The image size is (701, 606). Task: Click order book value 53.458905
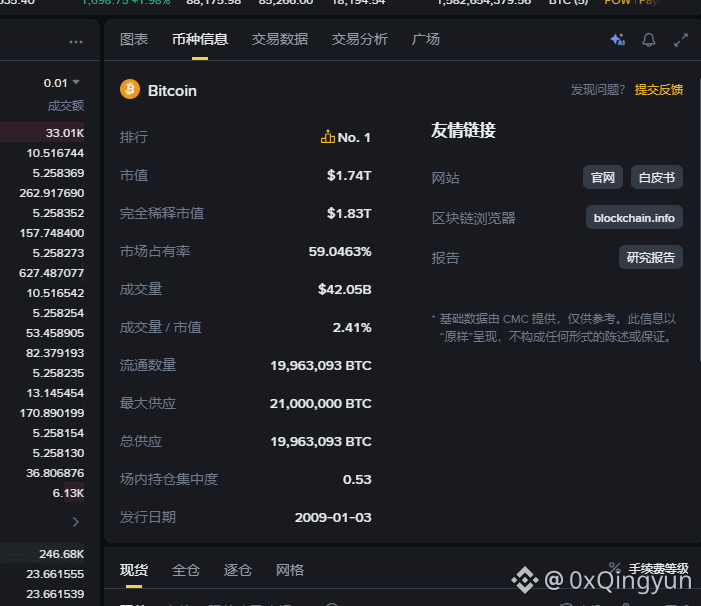coord(55,333)
